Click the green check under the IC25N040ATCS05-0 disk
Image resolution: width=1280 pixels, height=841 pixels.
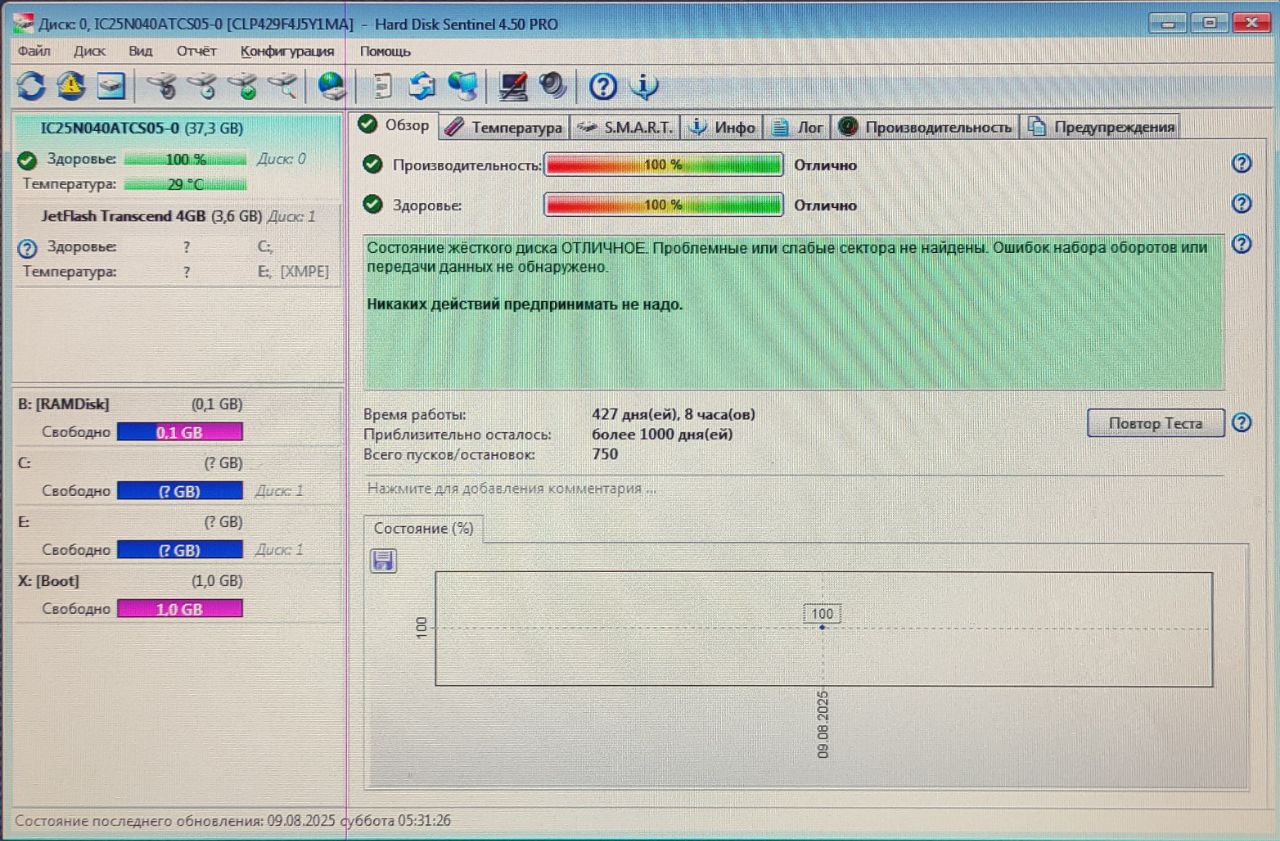pyautogui.click(x=27, y=160)
